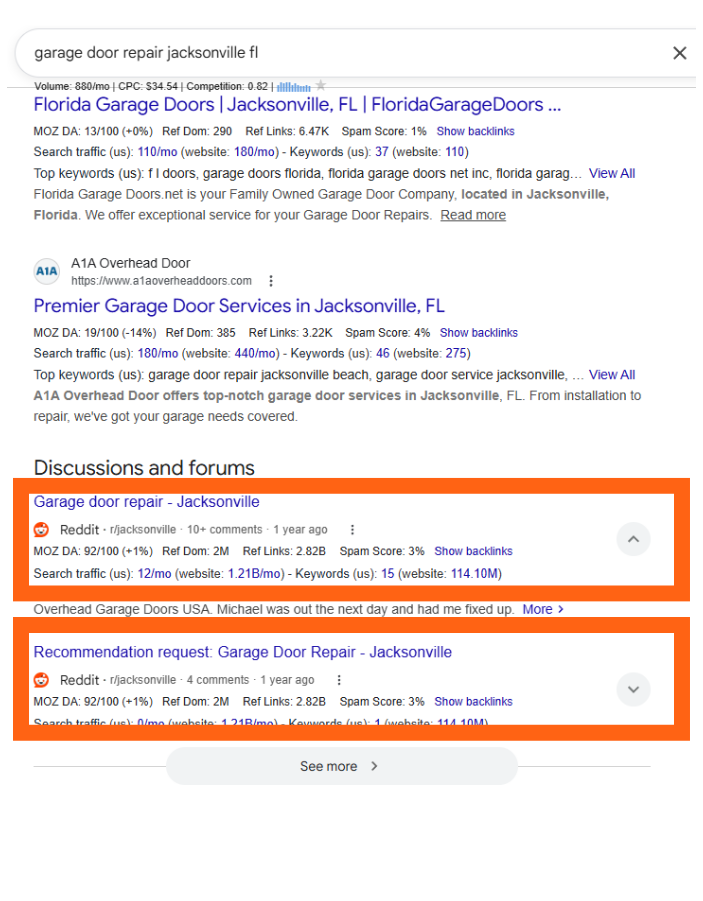The width and height of the screenshot is (703, 901).
Task: Open the keyword trend bar chart icon
Action: 294,87
